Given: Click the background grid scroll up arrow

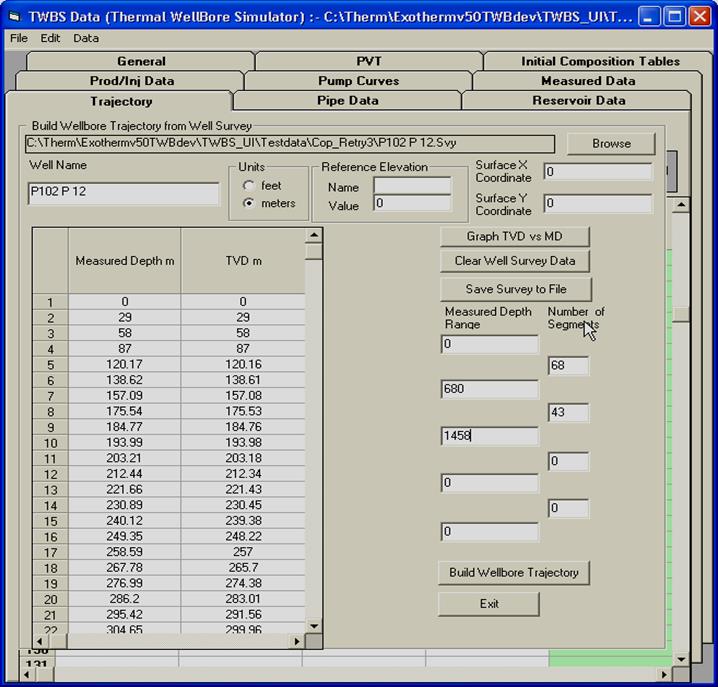Looking at the screenshot, I should coord(681,205).
